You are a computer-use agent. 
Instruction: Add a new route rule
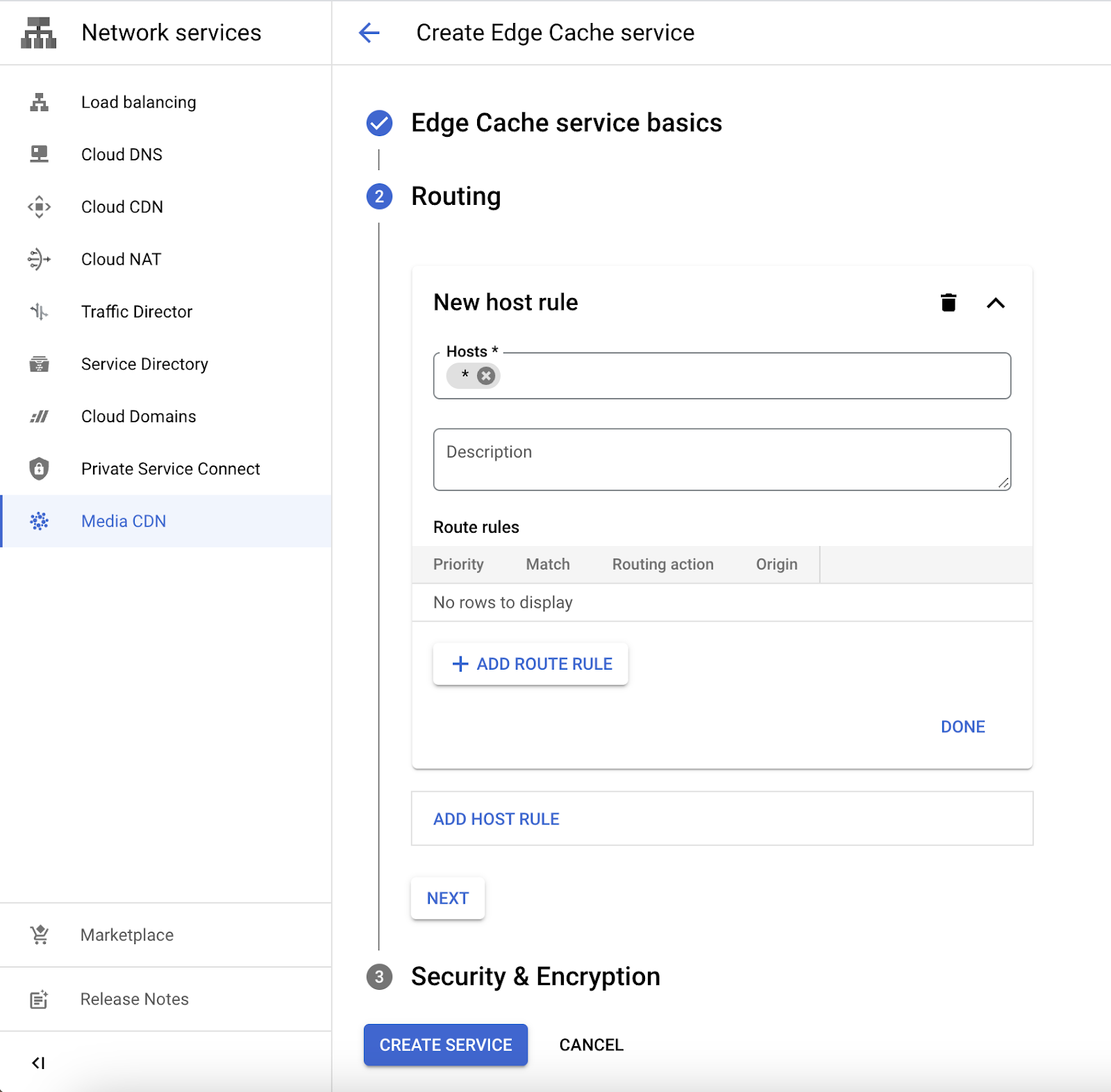click(531, 664)
